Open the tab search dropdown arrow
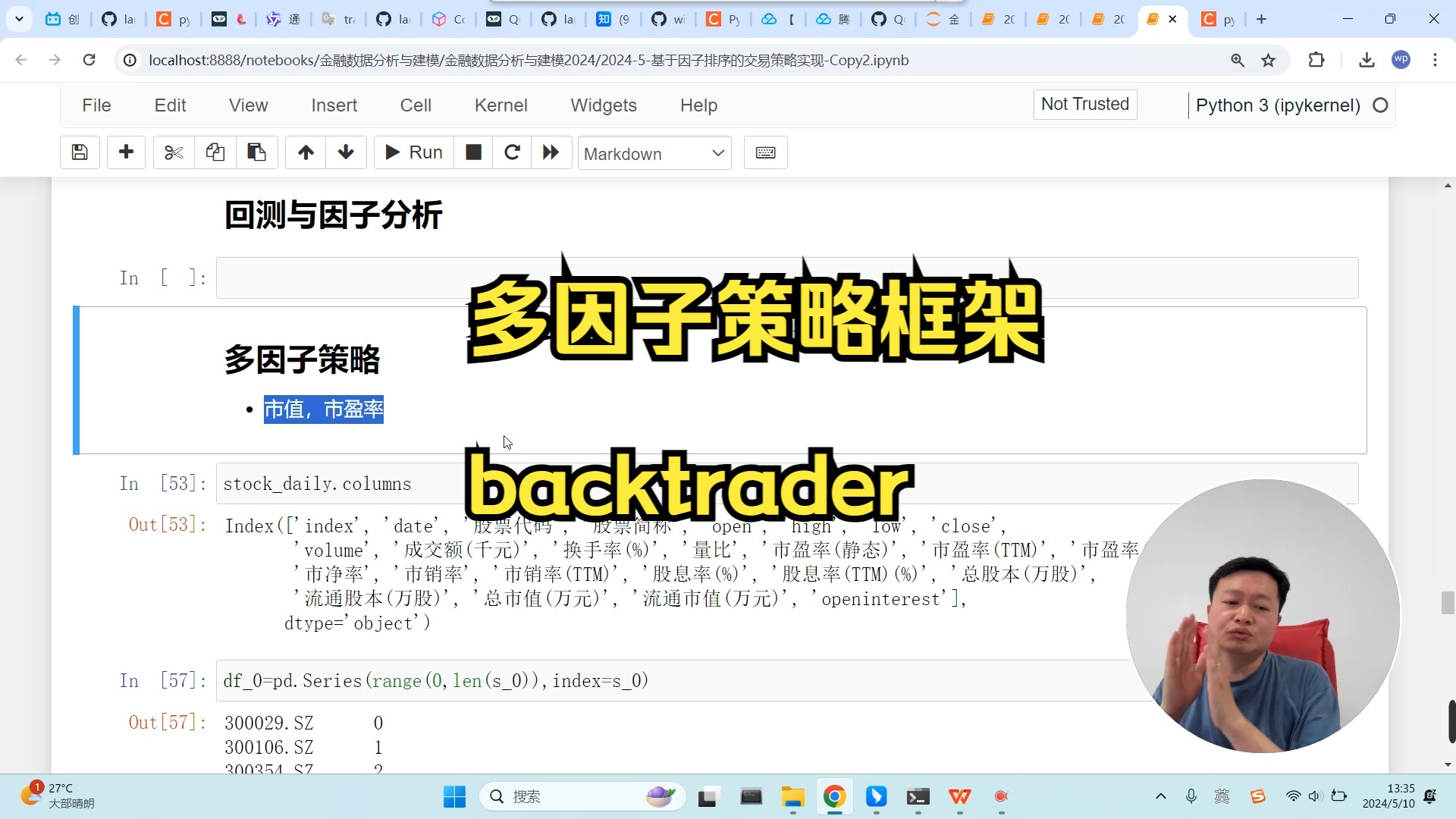 point(19,19)
